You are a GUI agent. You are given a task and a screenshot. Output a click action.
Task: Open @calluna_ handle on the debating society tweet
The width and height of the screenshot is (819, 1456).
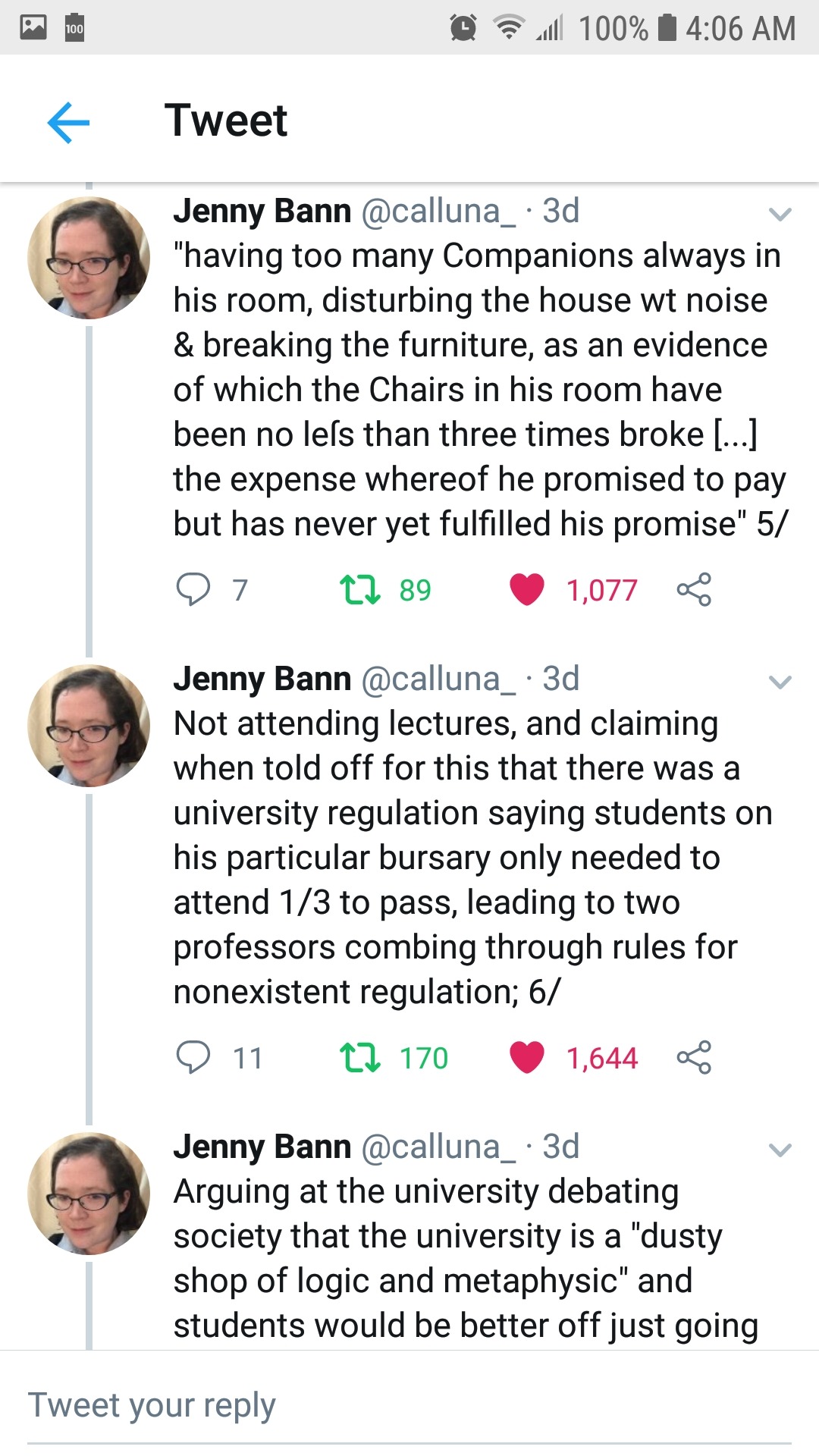point(438,1147)
